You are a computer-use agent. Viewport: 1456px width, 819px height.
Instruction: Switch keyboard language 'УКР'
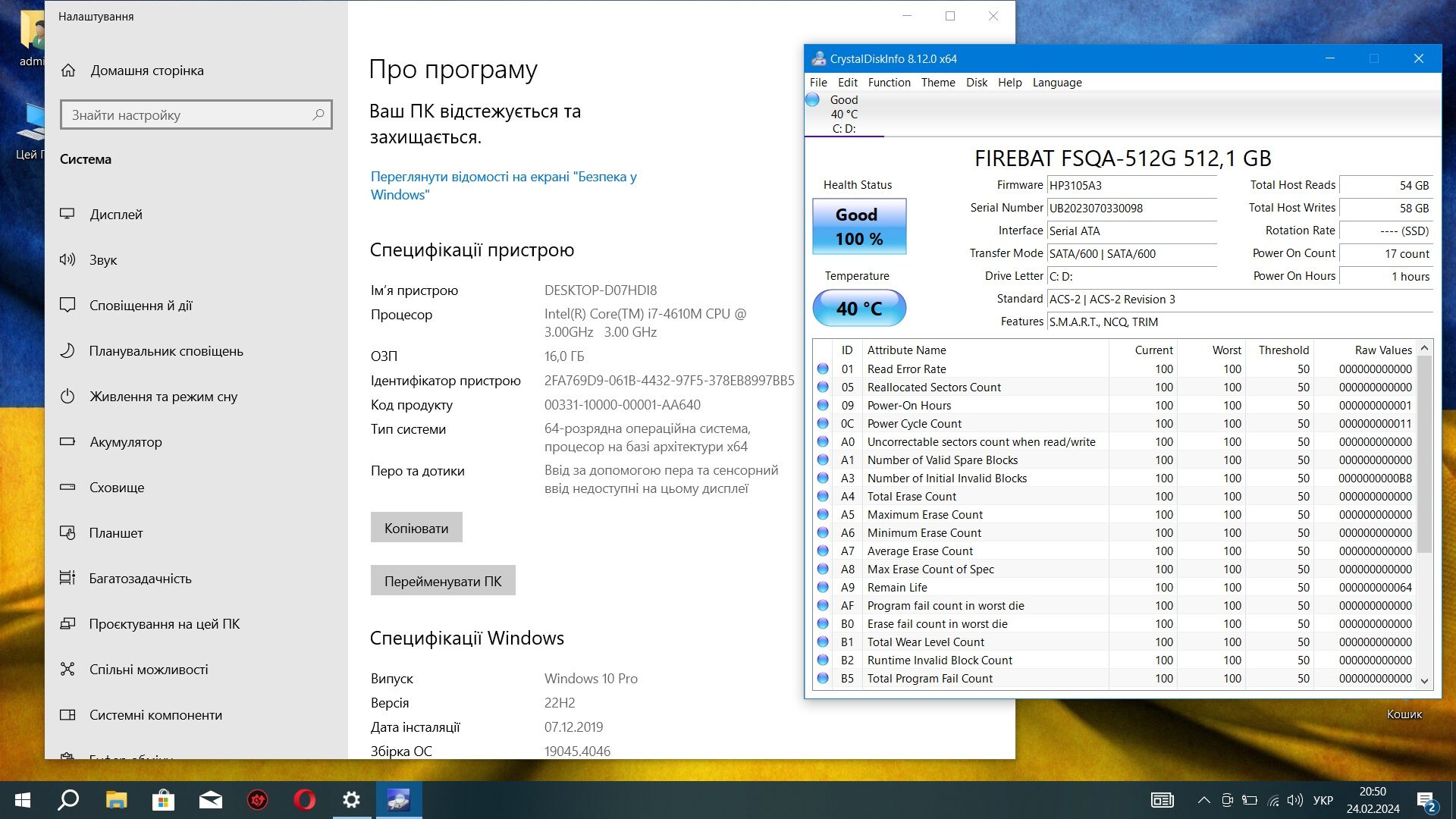tap(1323, 800)
